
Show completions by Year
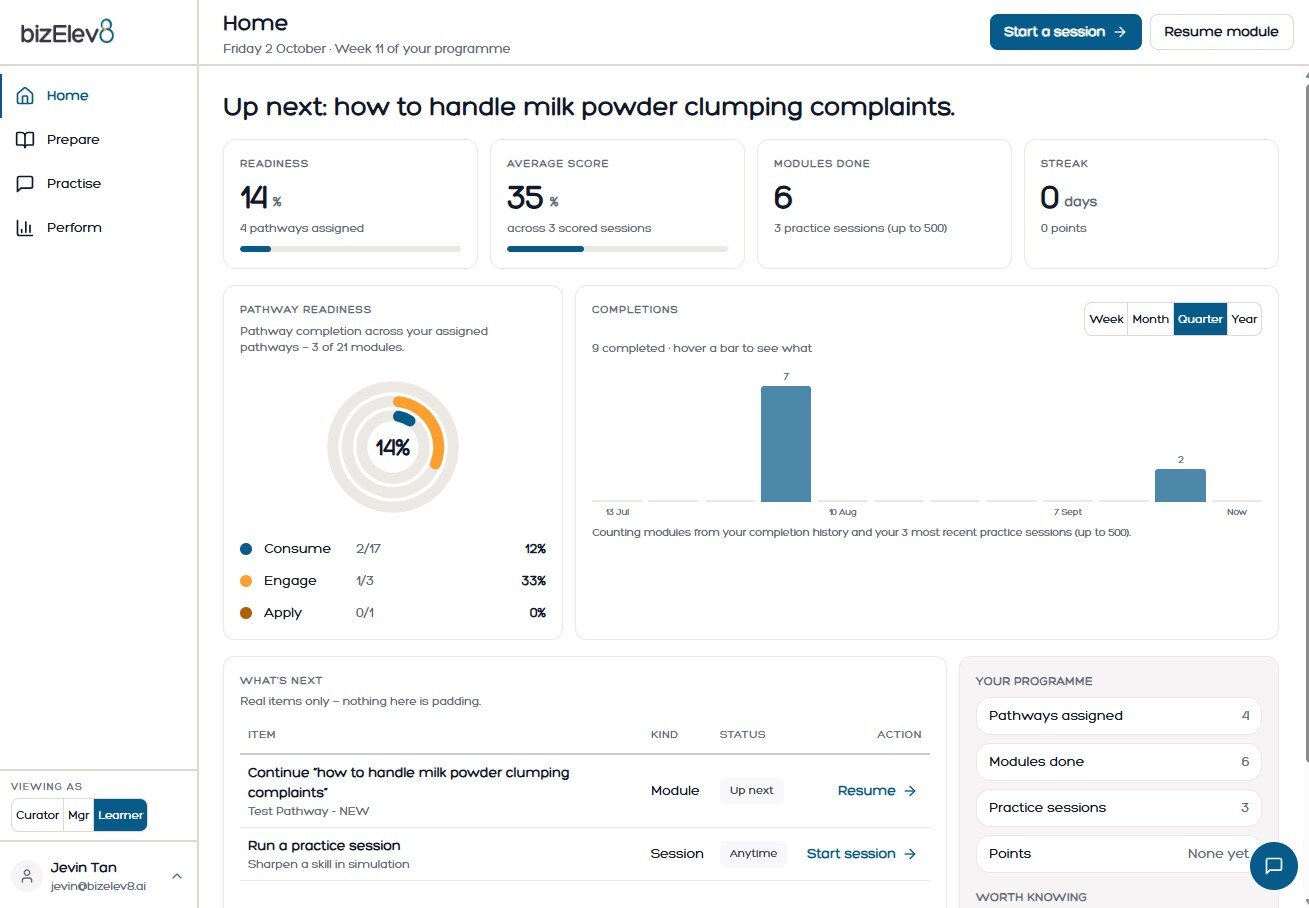(1244, 319)
